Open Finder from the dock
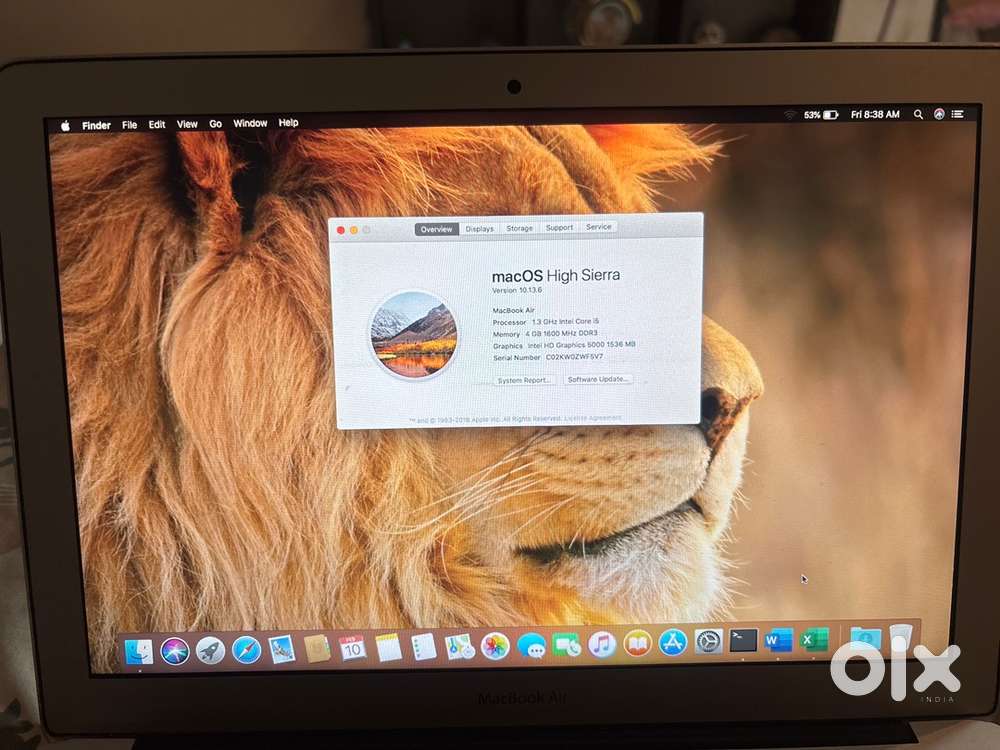 coord(138,651)
